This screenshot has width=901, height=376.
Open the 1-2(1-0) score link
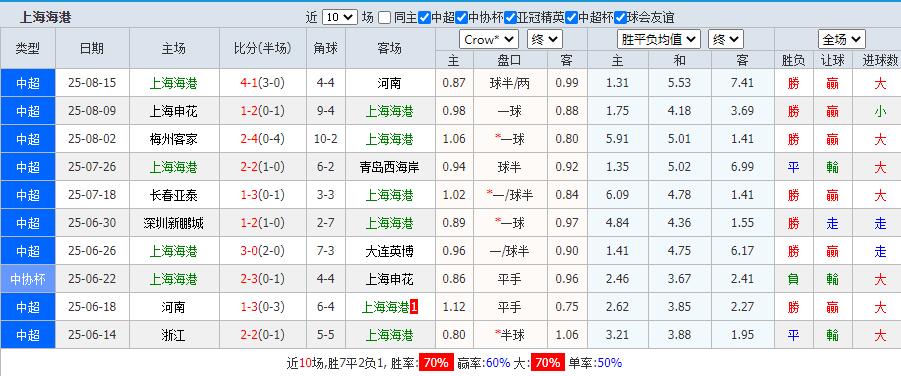click(x=263, y=223)
